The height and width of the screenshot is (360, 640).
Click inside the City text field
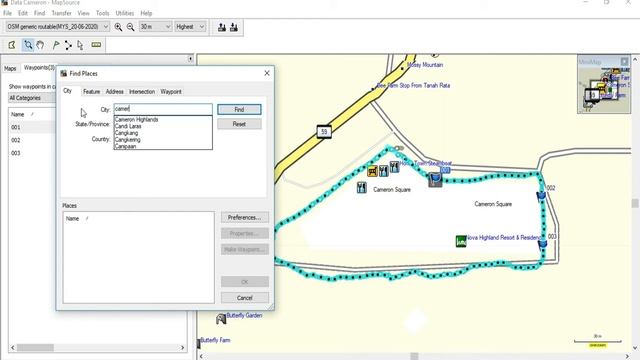(x=163, y=109)
